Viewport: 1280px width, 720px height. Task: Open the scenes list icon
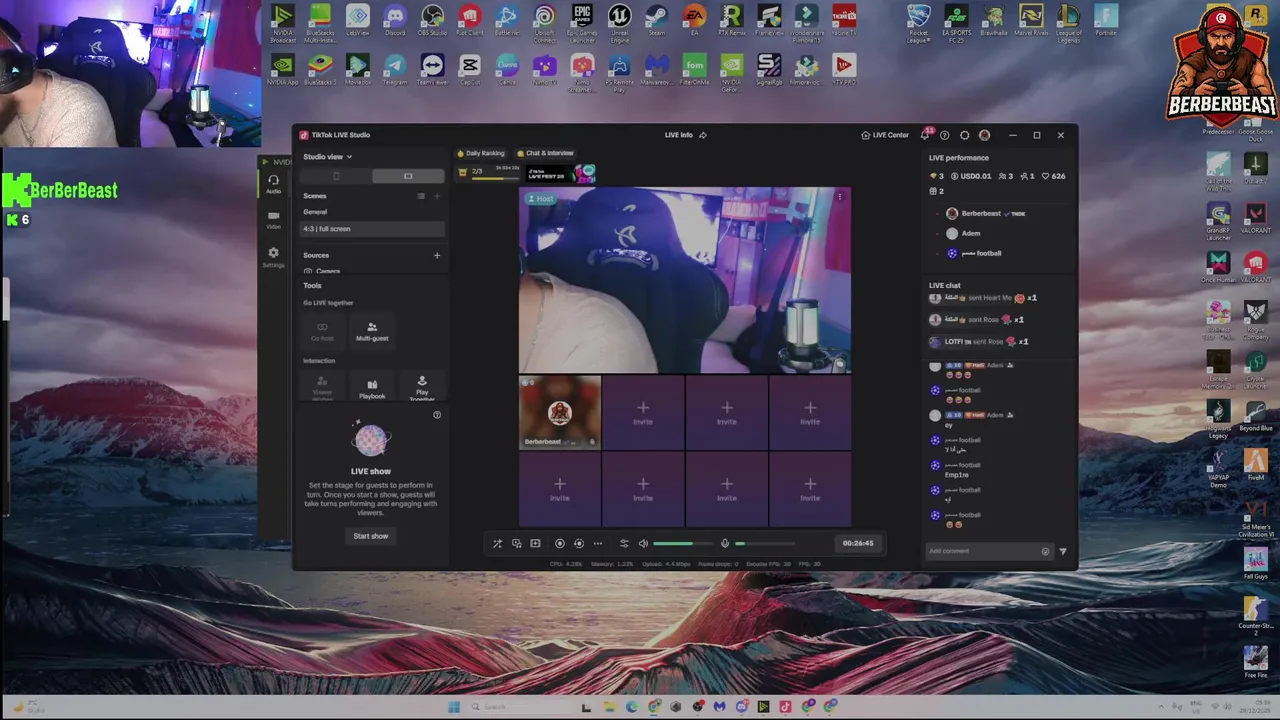coord(421,196)
